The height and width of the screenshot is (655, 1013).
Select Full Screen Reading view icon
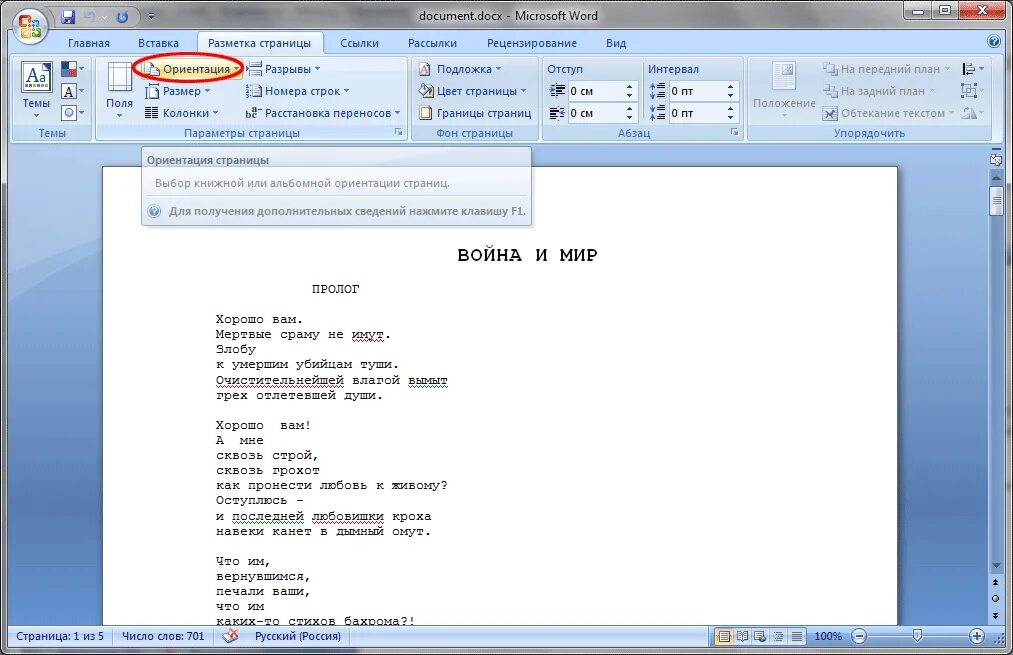[743, 636]
